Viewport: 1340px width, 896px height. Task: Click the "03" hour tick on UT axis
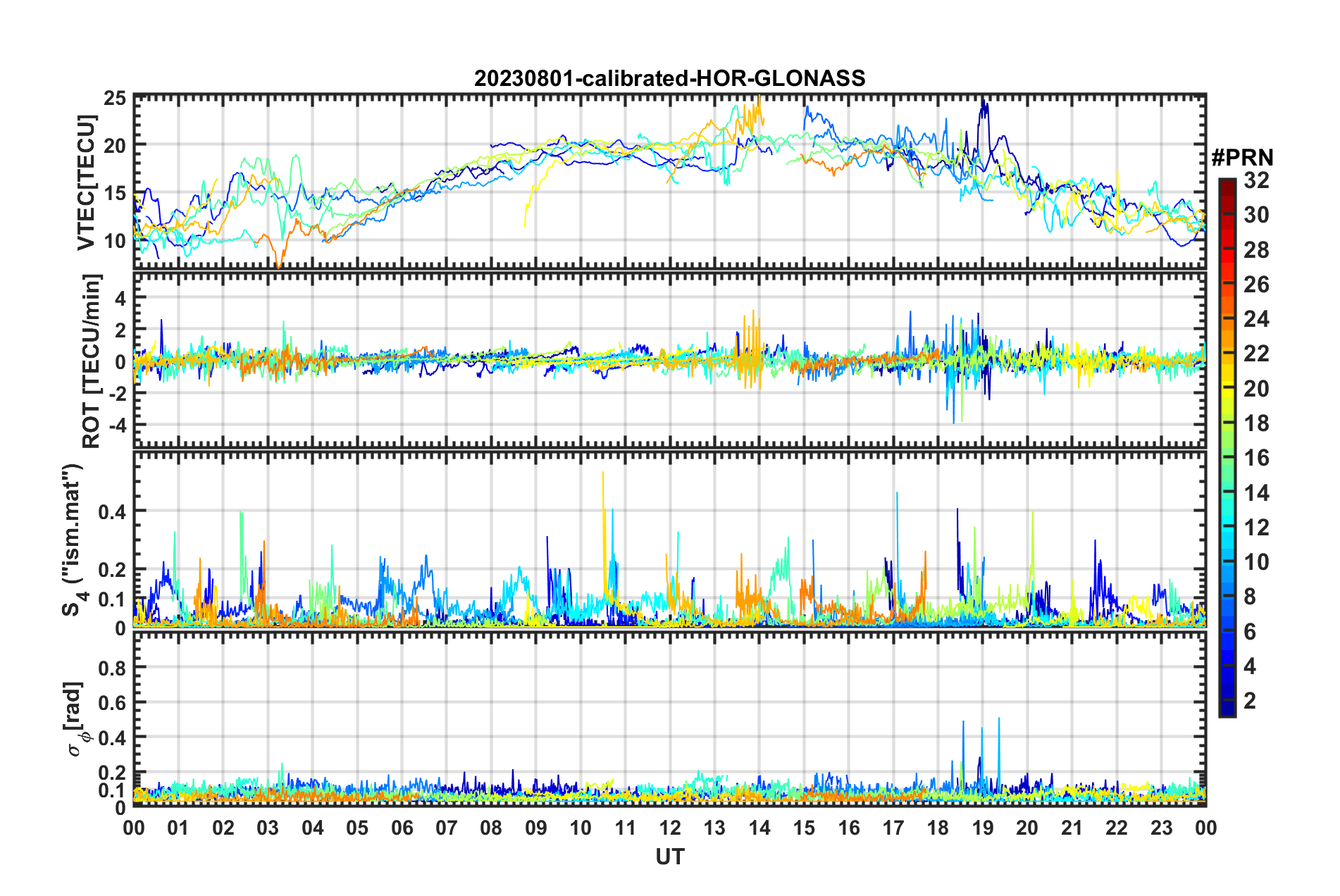click(x=268, y=827)
